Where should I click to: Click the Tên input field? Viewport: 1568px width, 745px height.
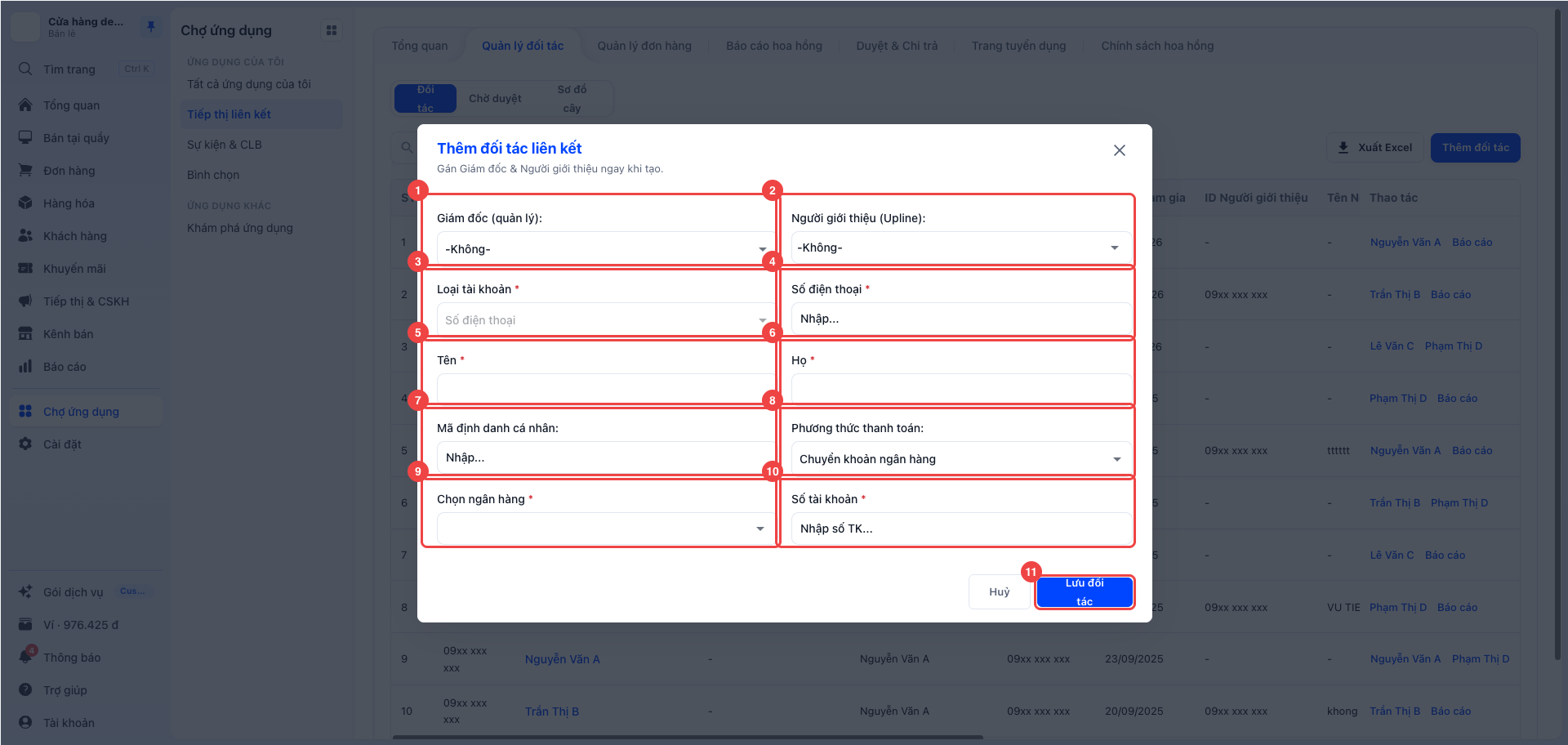(x=605, y=389)
